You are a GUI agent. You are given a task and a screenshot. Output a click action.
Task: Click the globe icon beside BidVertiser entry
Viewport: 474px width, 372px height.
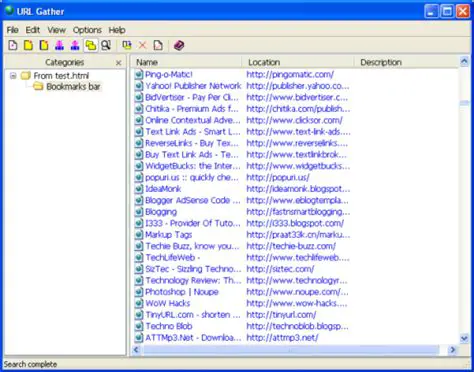click(139, 97)
